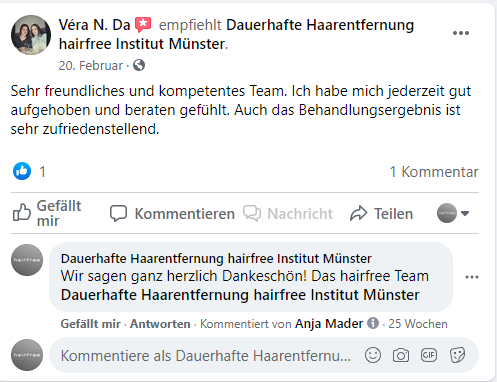Viewport: 497px width, 382px height.
Task: Open Véra N. Da's profile picture
Action: 31,35
